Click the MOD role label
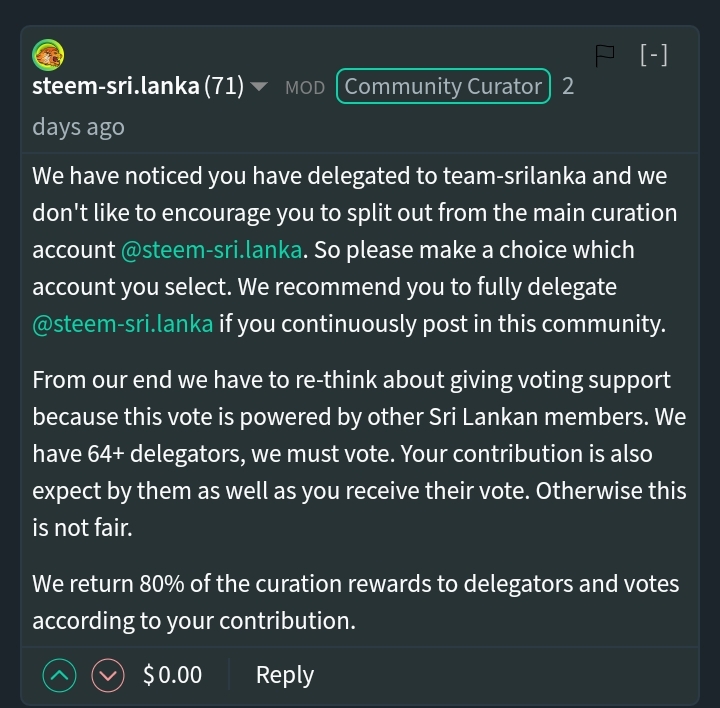Screen dimensions: 720x708 click(305, 87)
